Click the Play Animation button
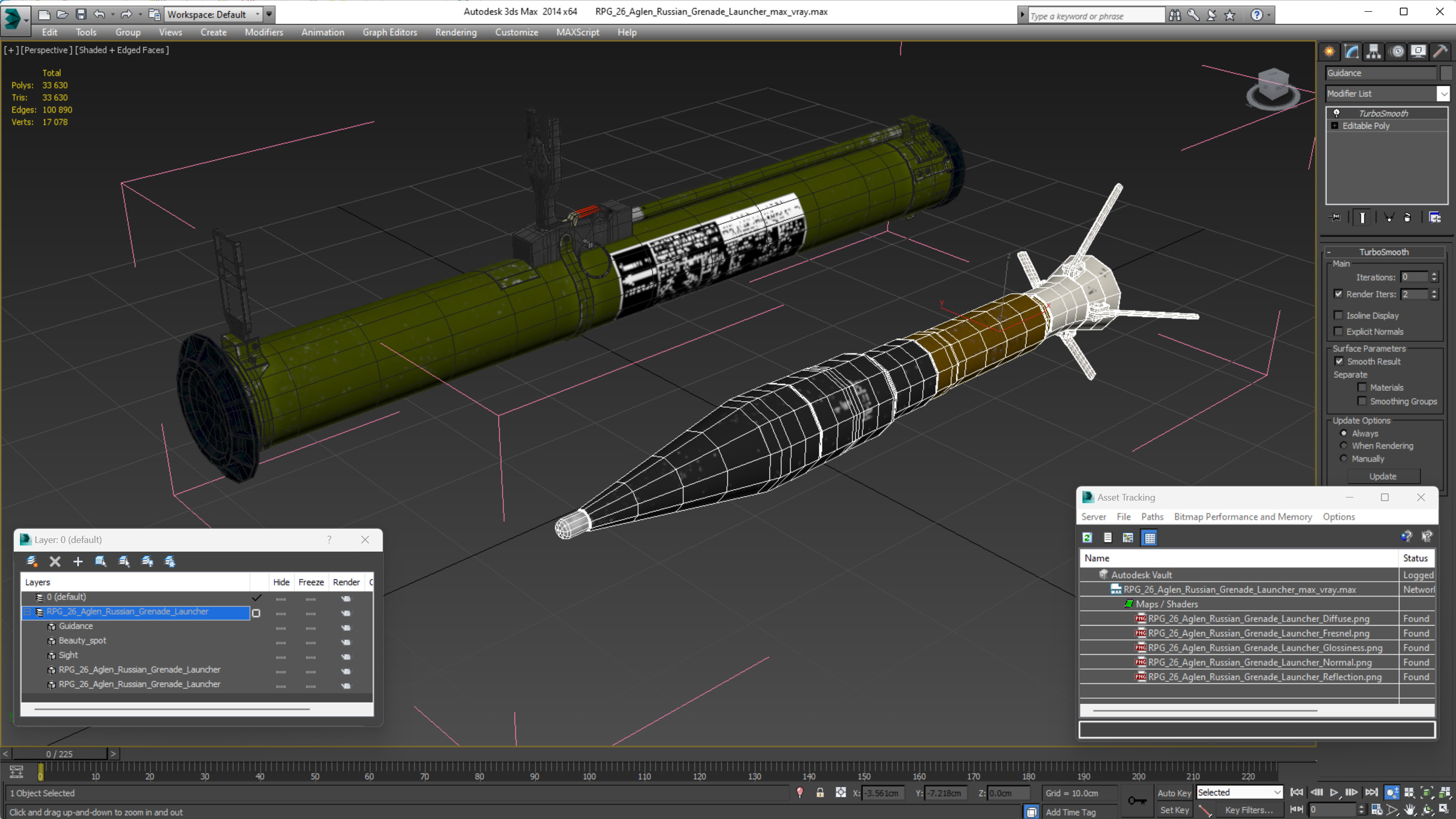The image size is (1456, 819). click(x=1335, y=792)
